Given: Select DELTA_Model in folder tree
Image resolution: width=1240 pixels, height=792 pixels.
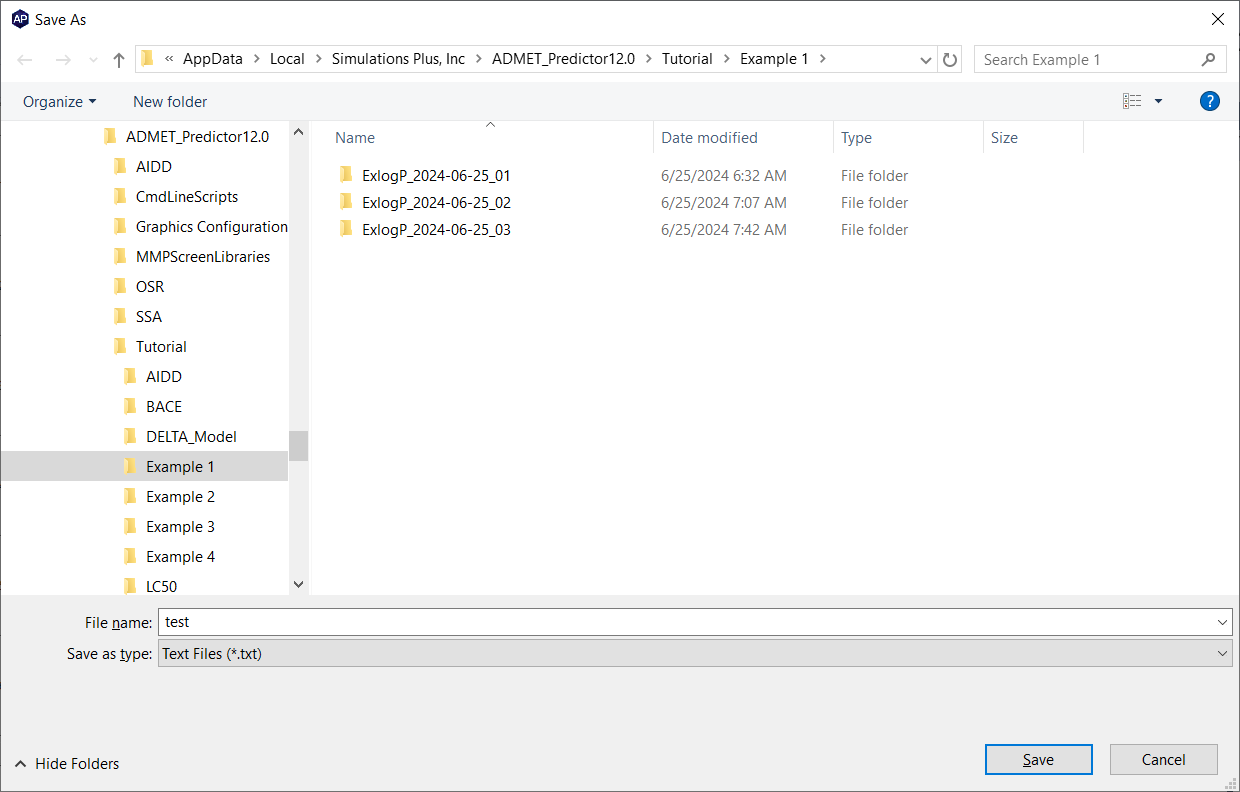Looking at the screenshot, I should (x=191, y=436).
